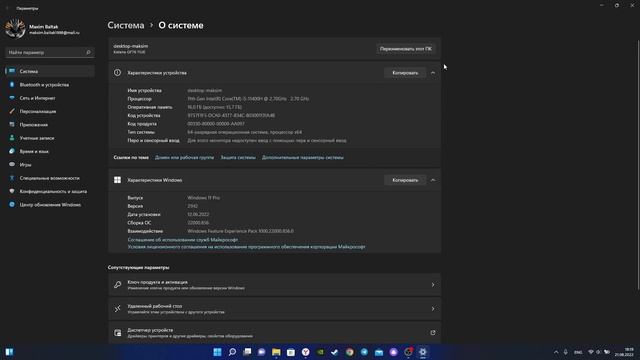This screenshot has width=640, height=360.
Task: Open Специальные возможности section
Action: [x=49, y=178]
